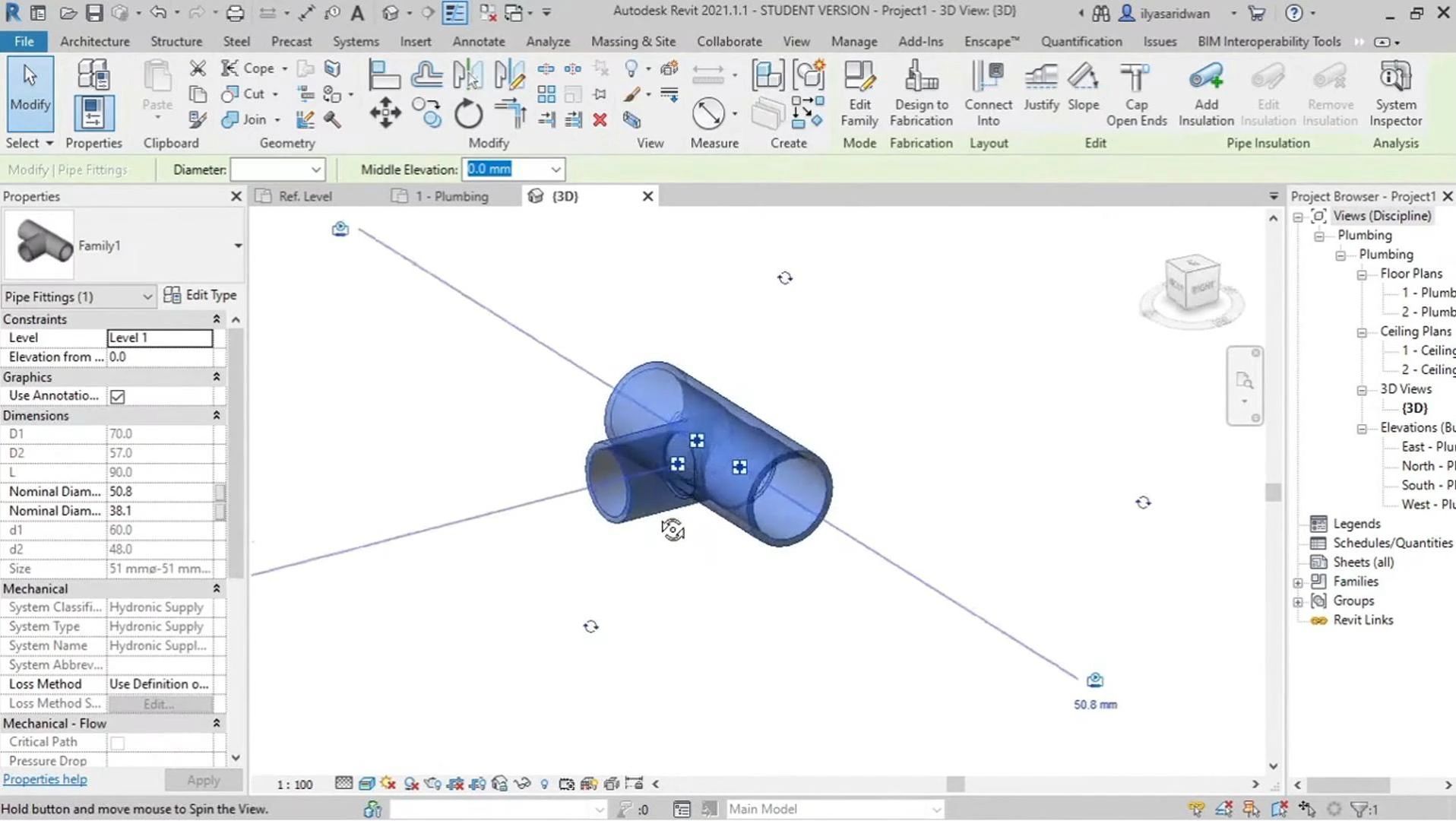Collapse the 3D Views node
The width and height of the screenshot is (1456, 821).
tap(1362, 390)
